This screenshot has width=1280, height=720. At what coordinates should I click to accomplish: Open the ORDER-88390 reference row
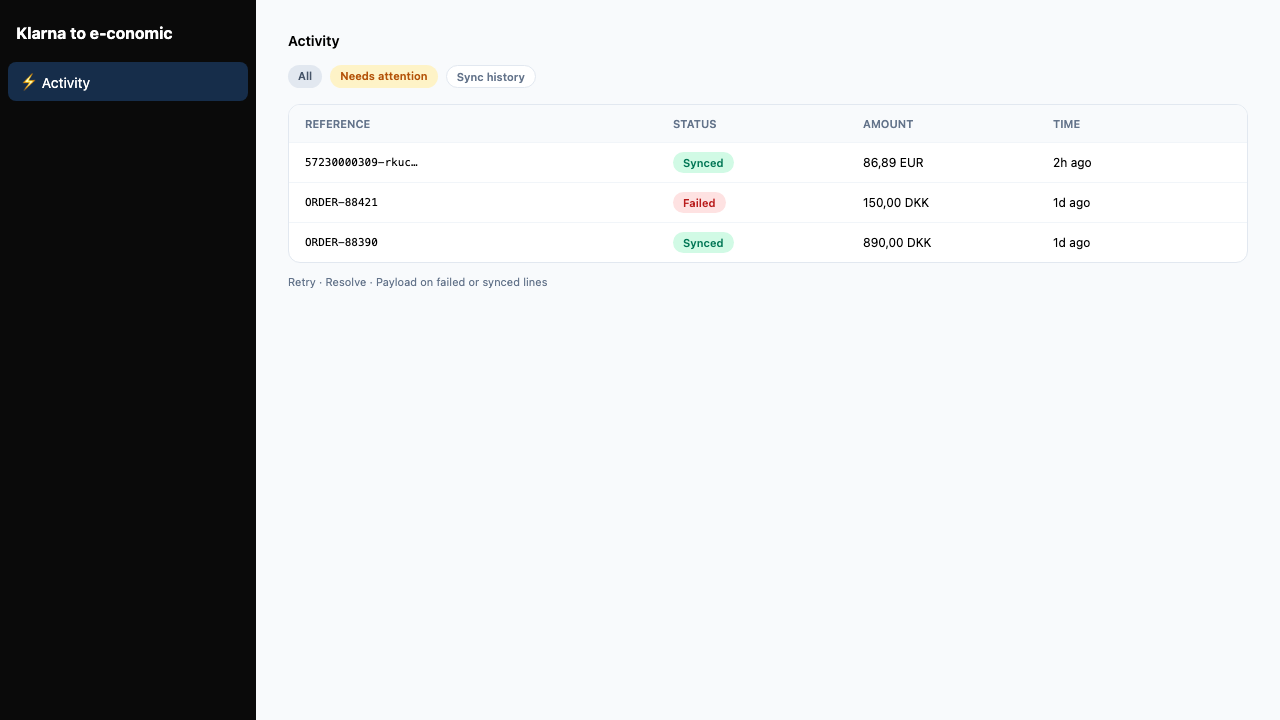(x=341, y=242)
